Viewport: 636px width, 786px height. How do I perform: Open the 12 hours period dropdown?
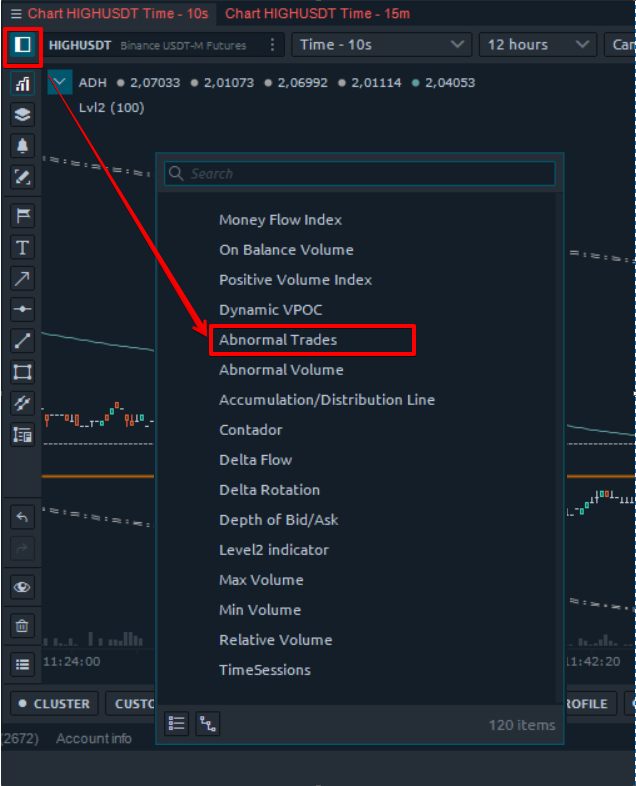[537, 45]
